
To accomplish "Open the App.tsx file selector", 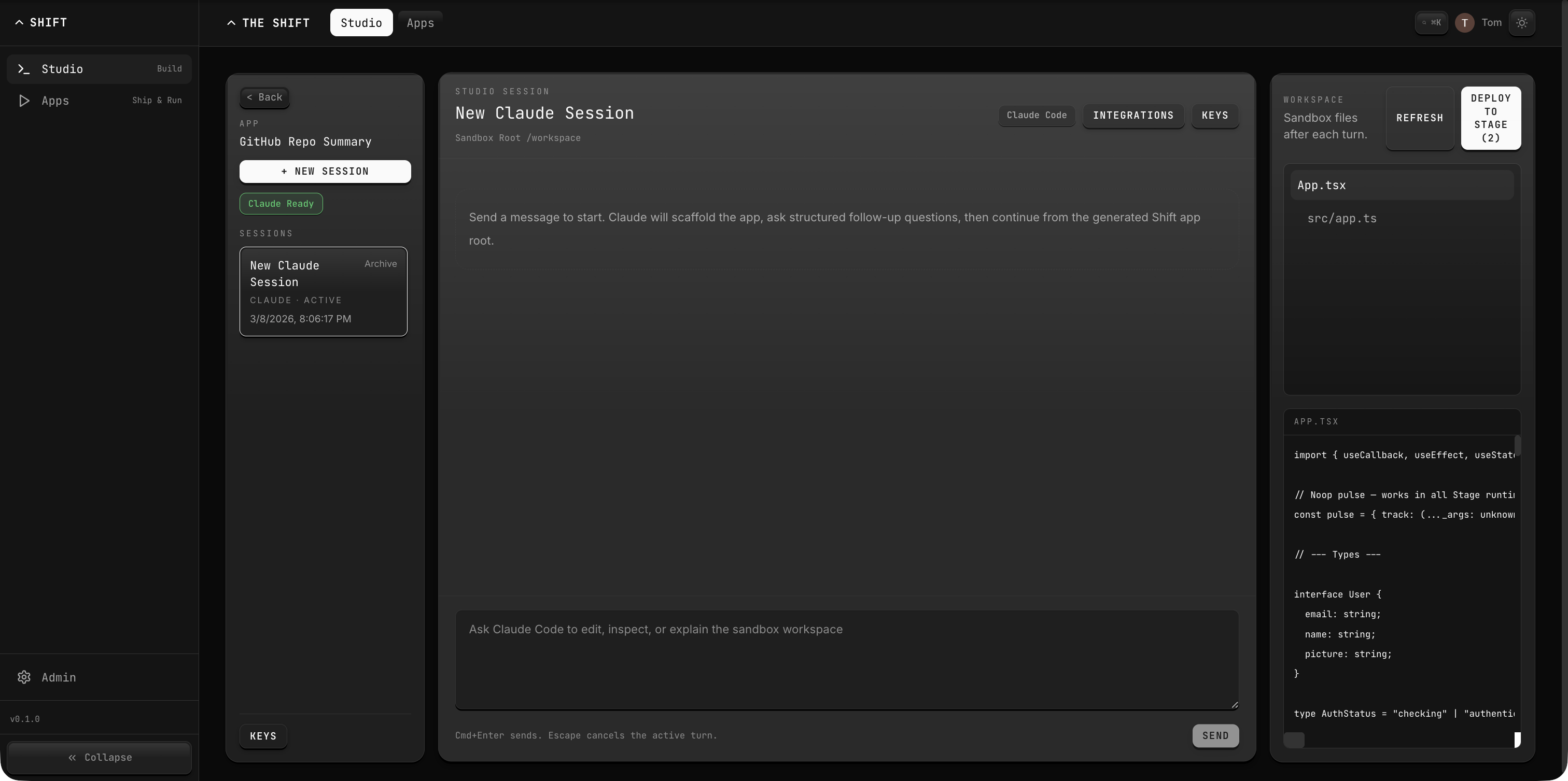I will [x=1401, y=186].
